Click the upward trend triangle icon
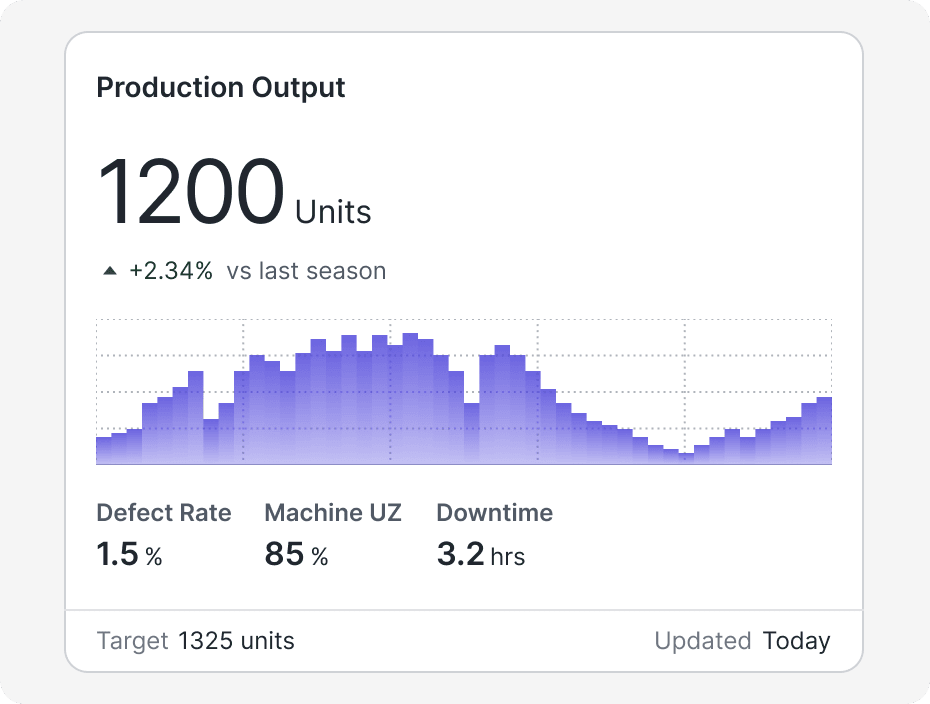 click(x=110, y=271)
